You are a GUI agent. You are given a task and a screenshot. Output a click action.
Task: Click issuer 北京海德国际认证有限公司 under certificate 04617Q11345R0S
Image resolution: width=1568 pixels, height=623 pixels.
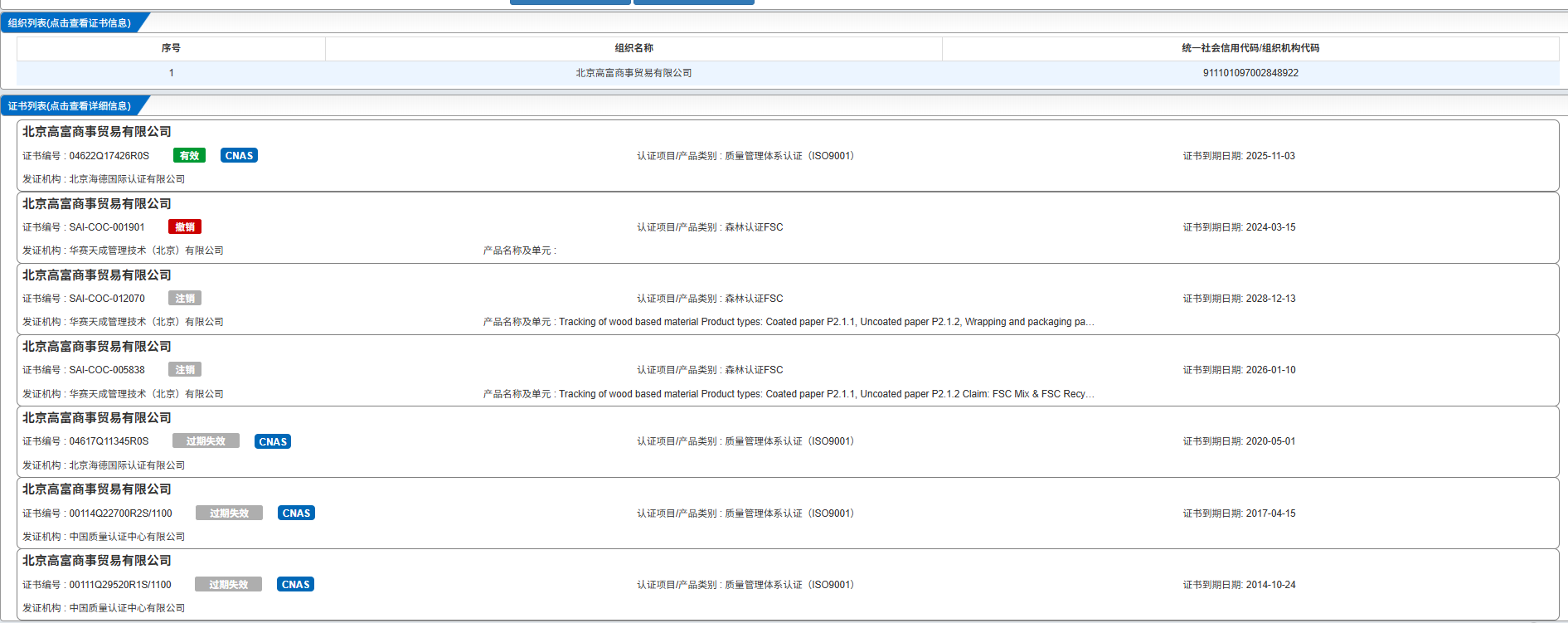point(127,465)
